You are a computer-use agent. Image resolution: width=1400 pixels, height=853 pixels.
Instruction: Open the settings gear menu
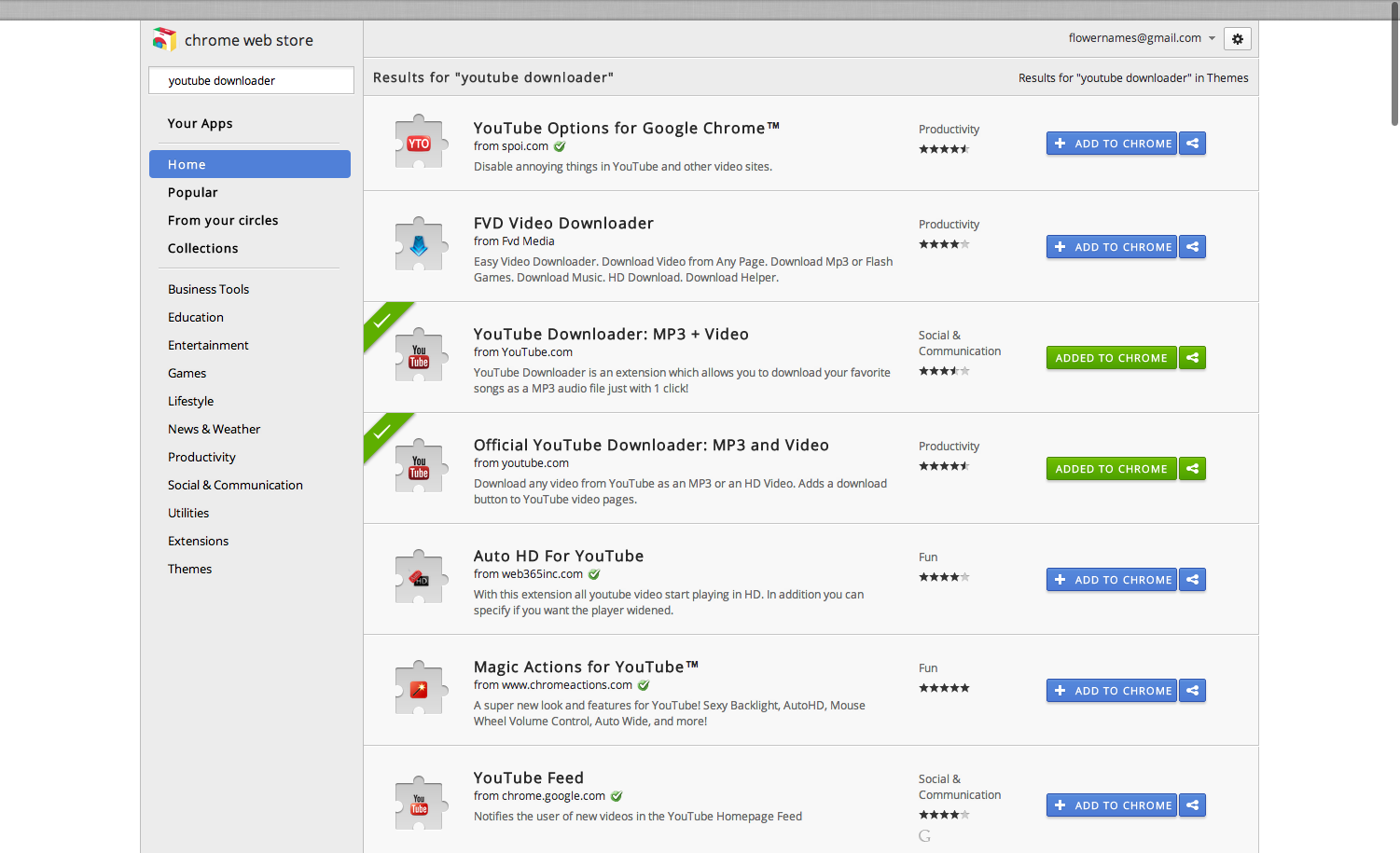click(x=1238, y=38)
